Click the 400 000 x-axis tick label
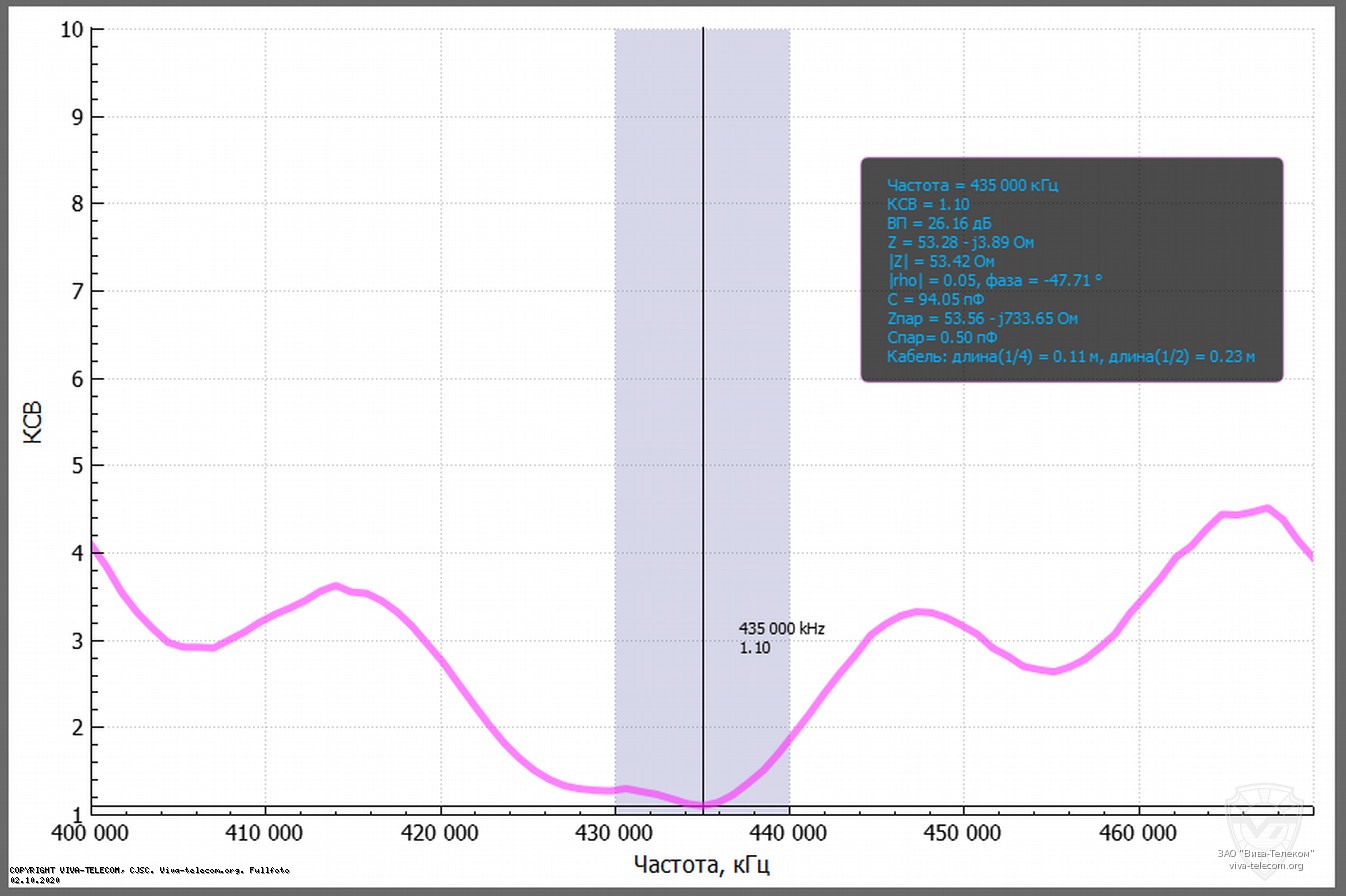 point(92,833)
